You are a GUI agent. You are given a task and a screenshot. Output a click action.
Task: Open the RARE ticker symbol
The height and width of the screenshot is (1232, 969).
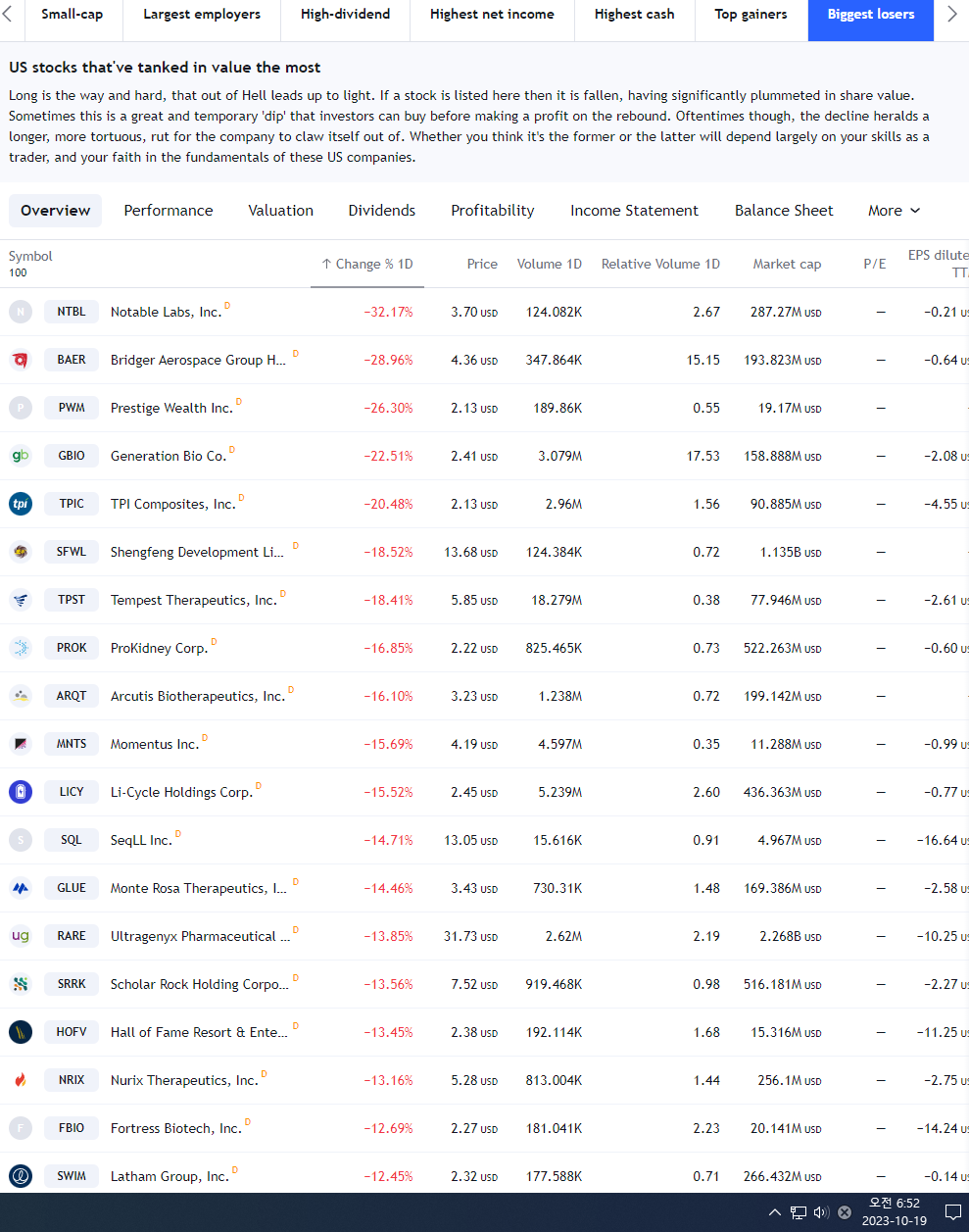click(72, 936)
